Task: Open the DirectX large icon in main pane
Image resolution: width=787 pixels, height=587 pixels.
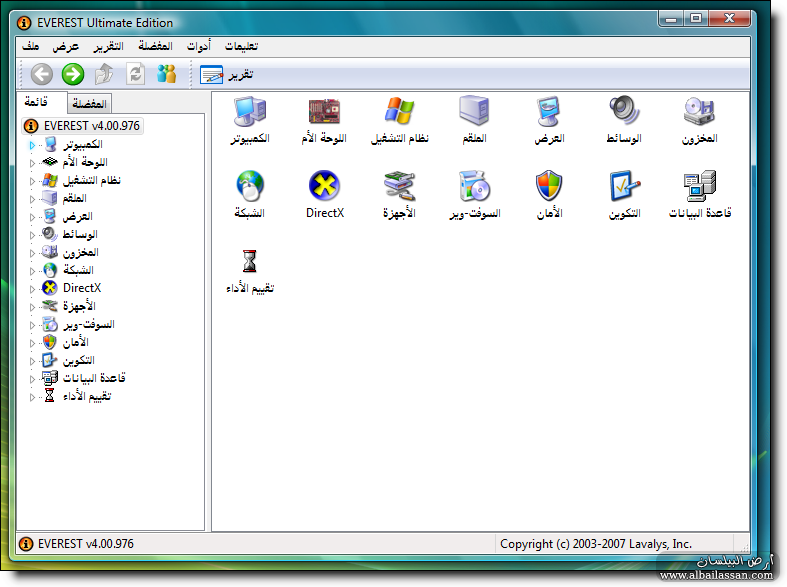Action: [325, 195]
